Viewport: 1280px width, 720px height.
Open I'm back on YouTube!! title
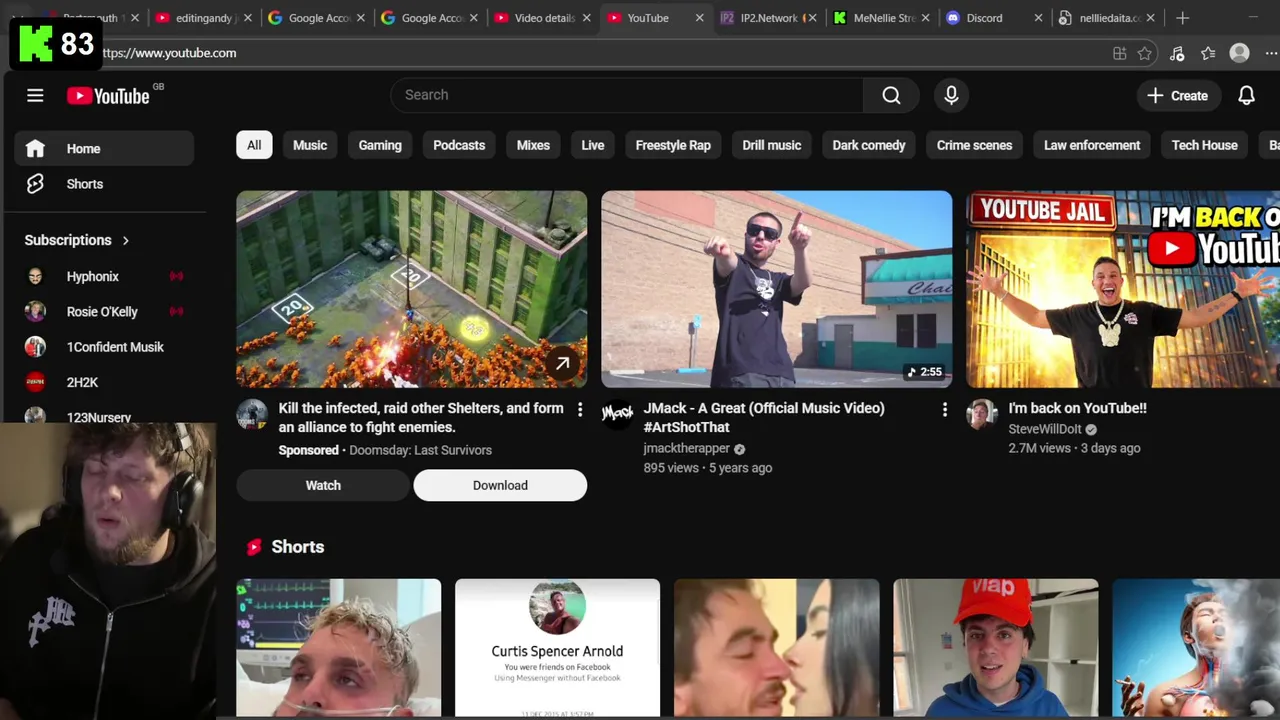[x=1077, y=408]
